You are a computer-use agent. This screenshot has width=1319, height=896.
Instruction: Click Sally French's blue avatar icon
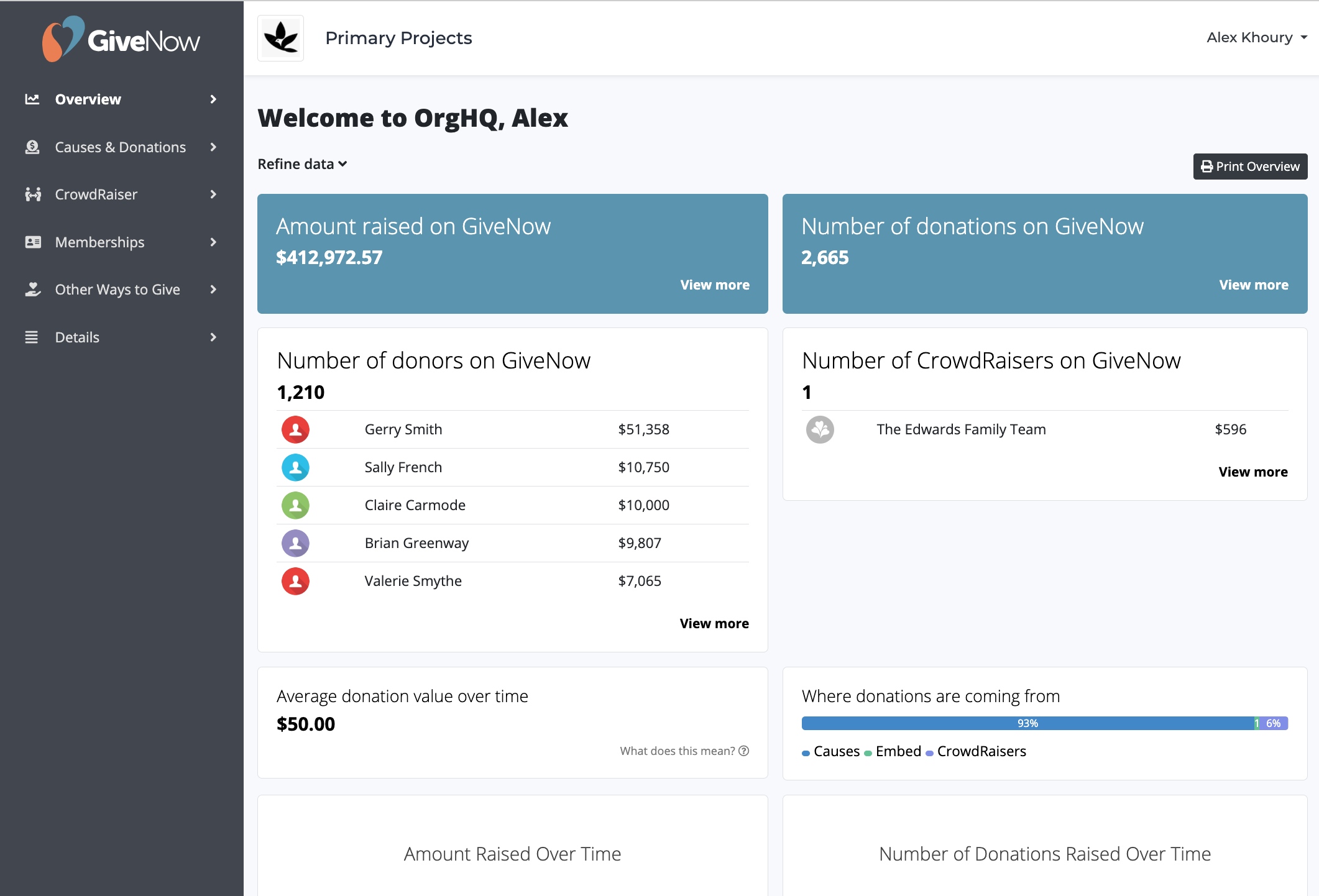[x=295, y=467]
